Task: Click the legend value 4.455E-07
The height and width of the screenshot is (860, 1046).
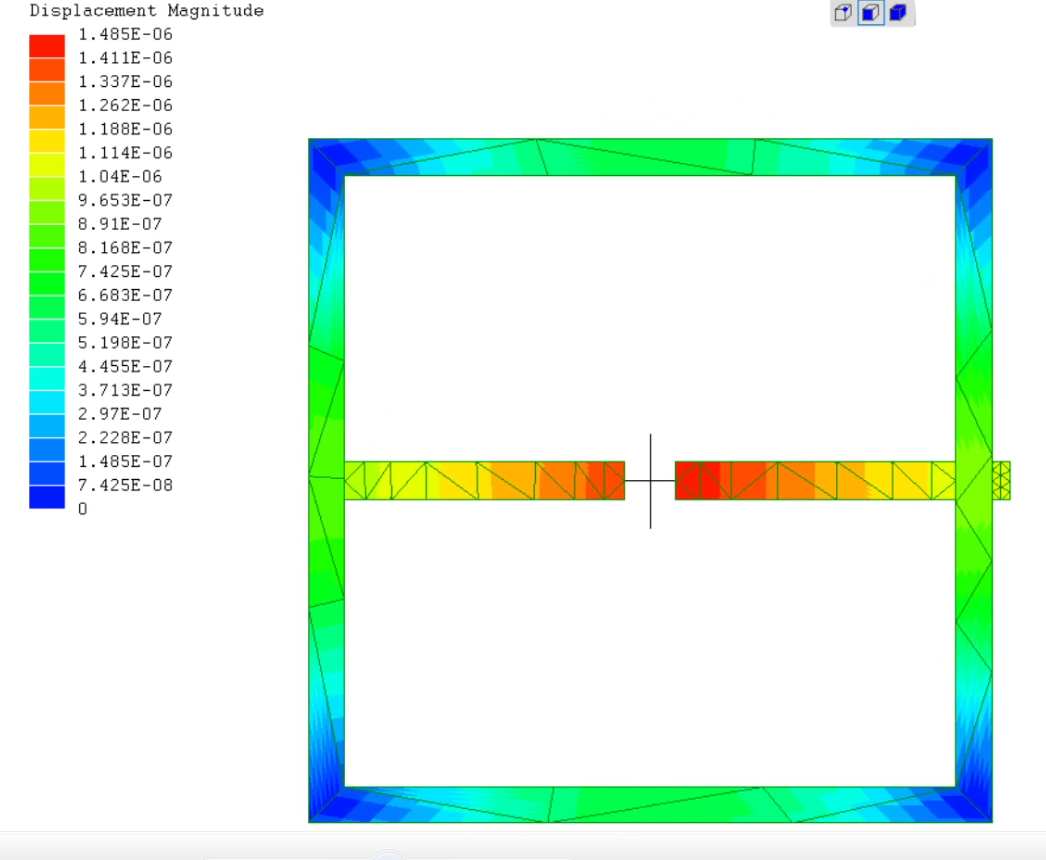Action: tap(125, 366)
